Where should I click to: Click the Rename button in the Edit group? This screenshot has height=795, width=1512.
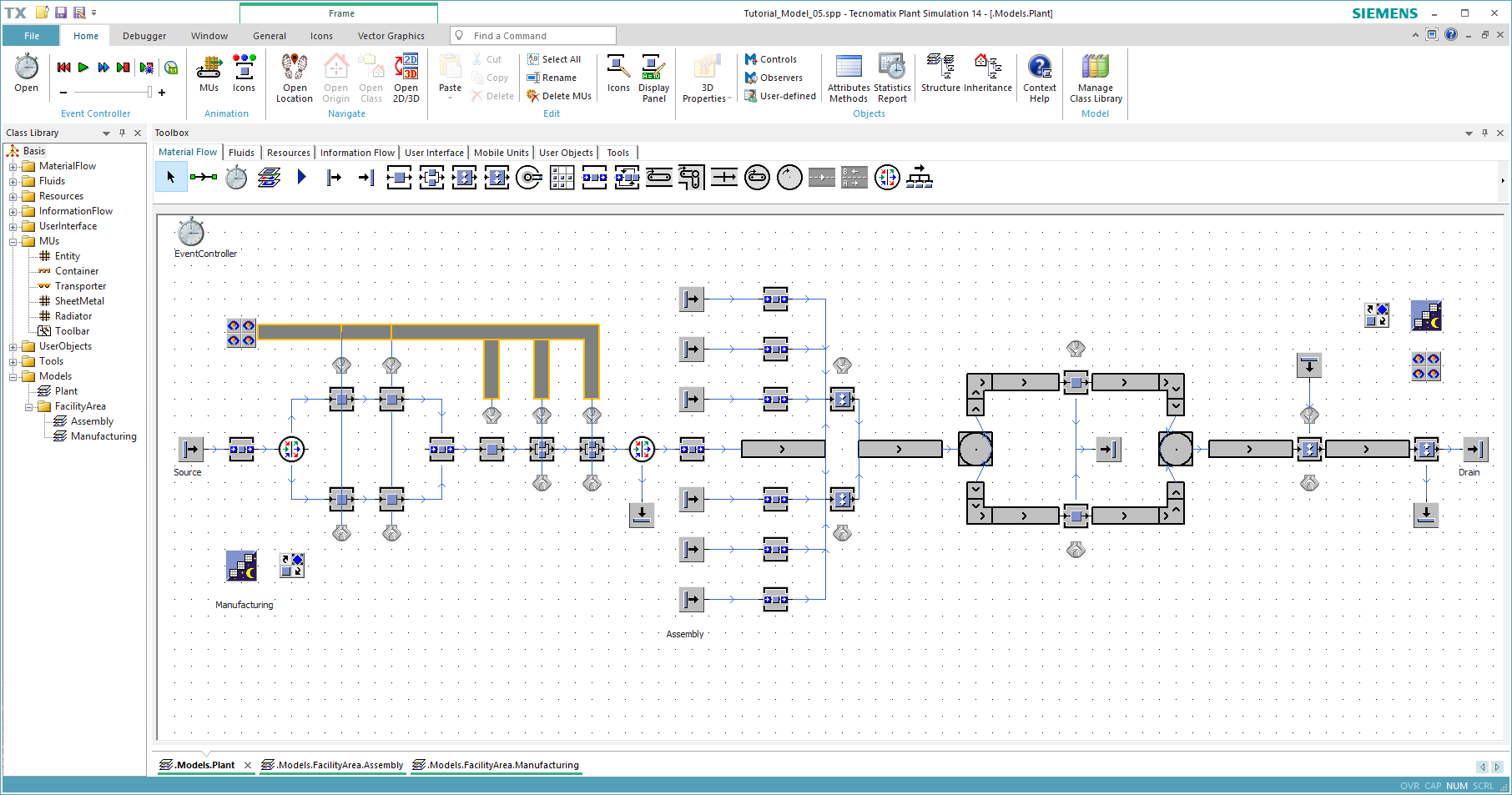coord(554,78)
